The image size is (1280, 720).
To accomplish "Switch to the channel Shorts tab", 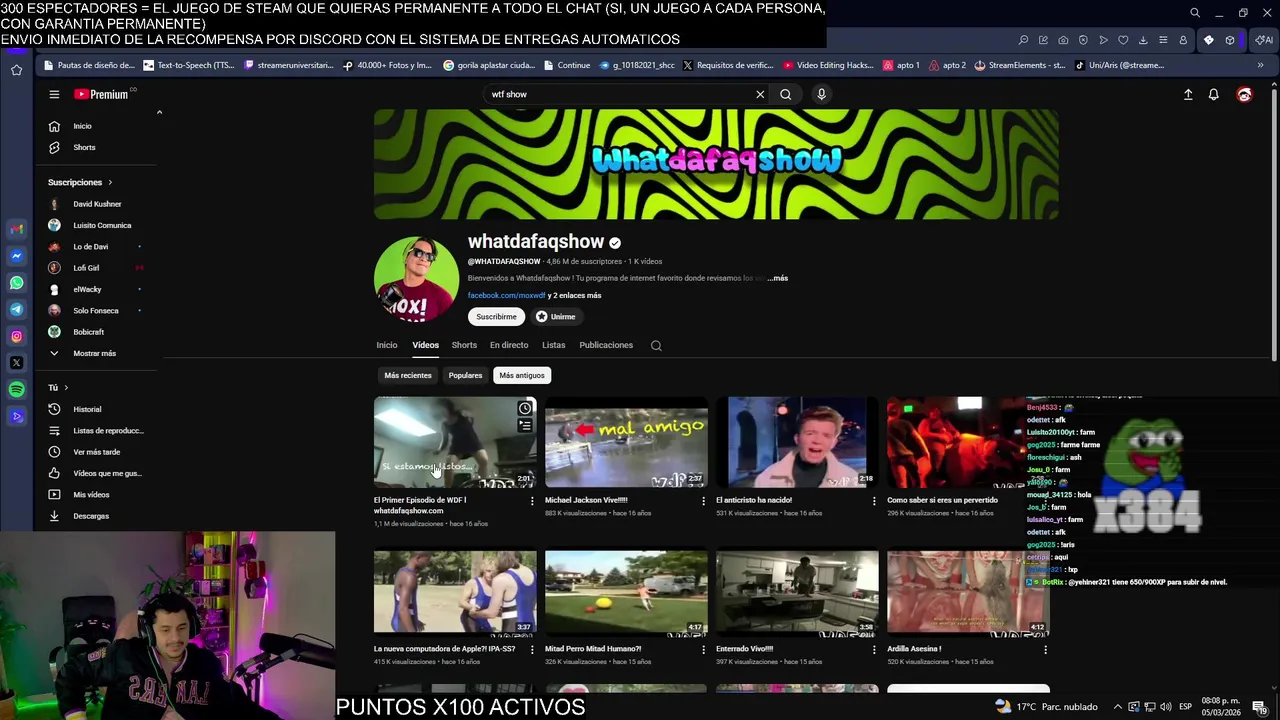I will tap(464, 345).
